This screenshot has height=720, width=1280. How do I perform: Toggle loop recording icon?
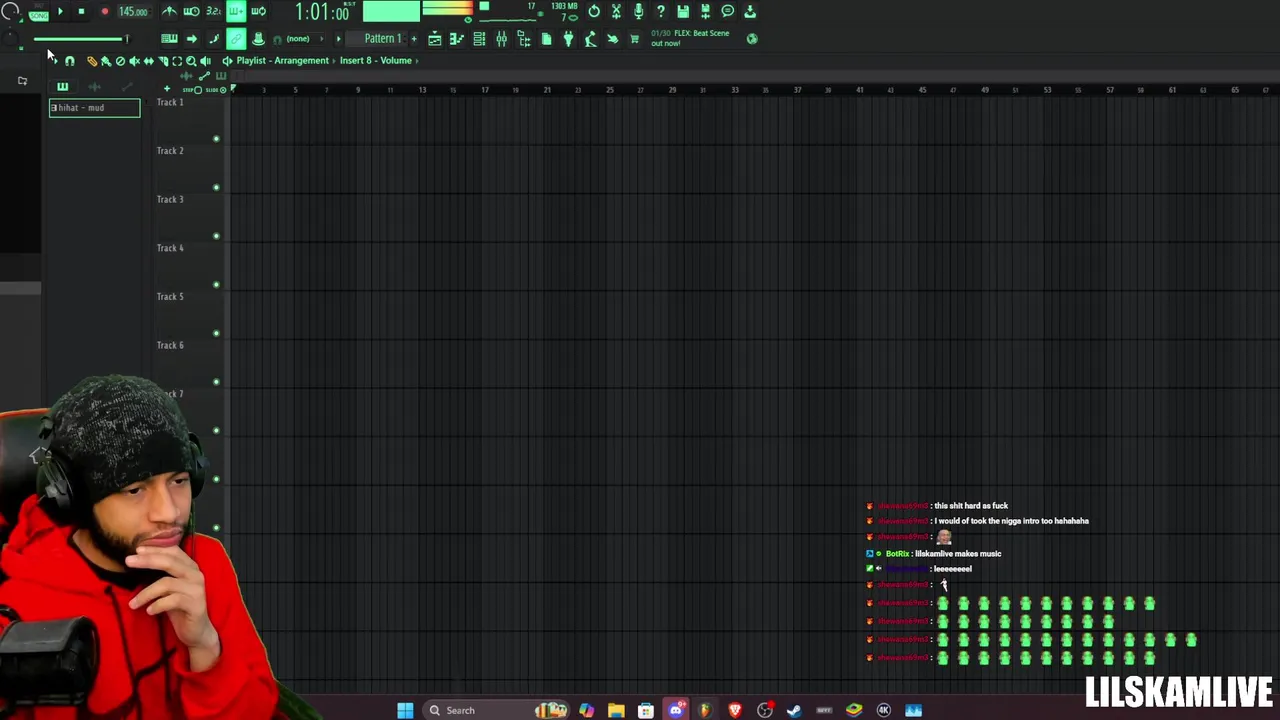pos(258,11)
